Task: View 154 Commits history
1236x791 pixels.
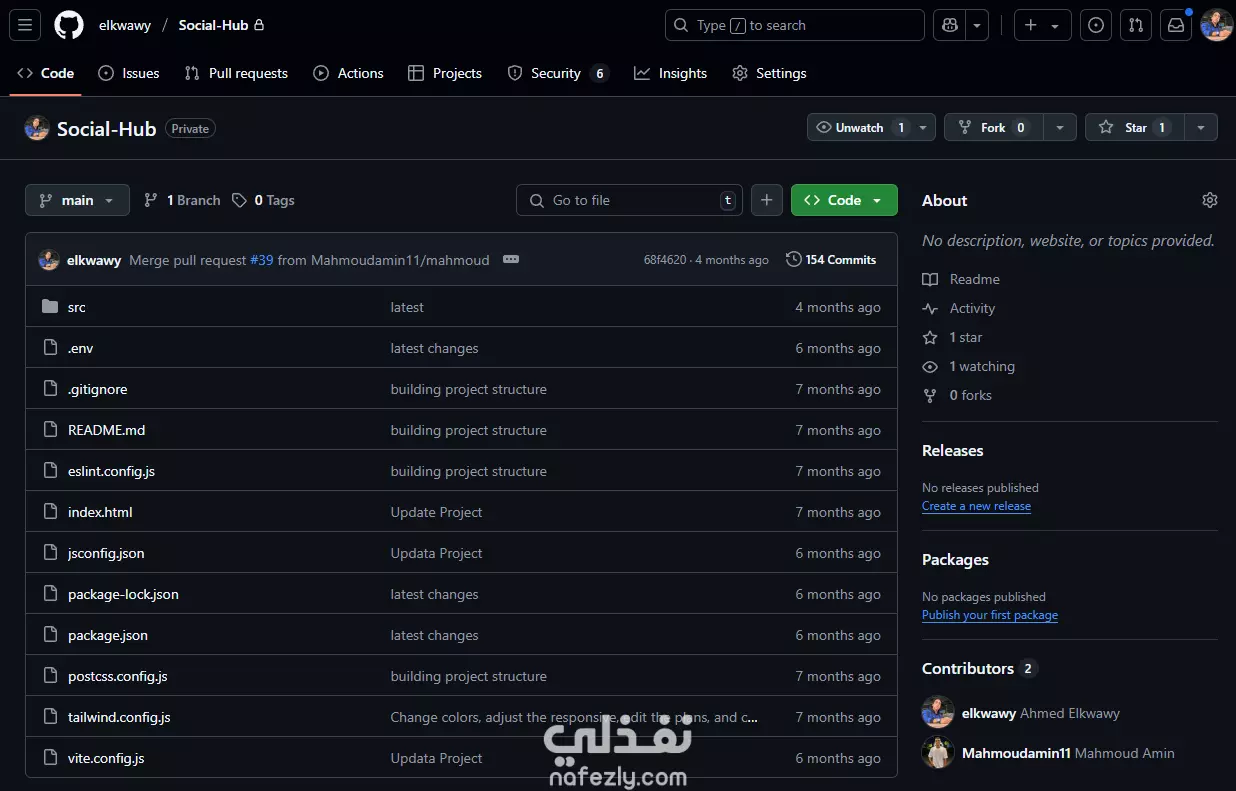Action: [831, 259]
